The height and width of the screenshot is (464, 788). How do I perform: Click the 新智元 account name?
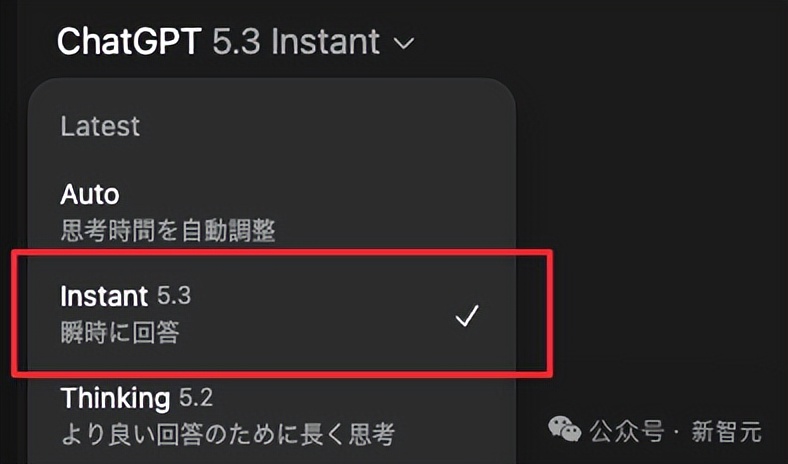[727, 431]
